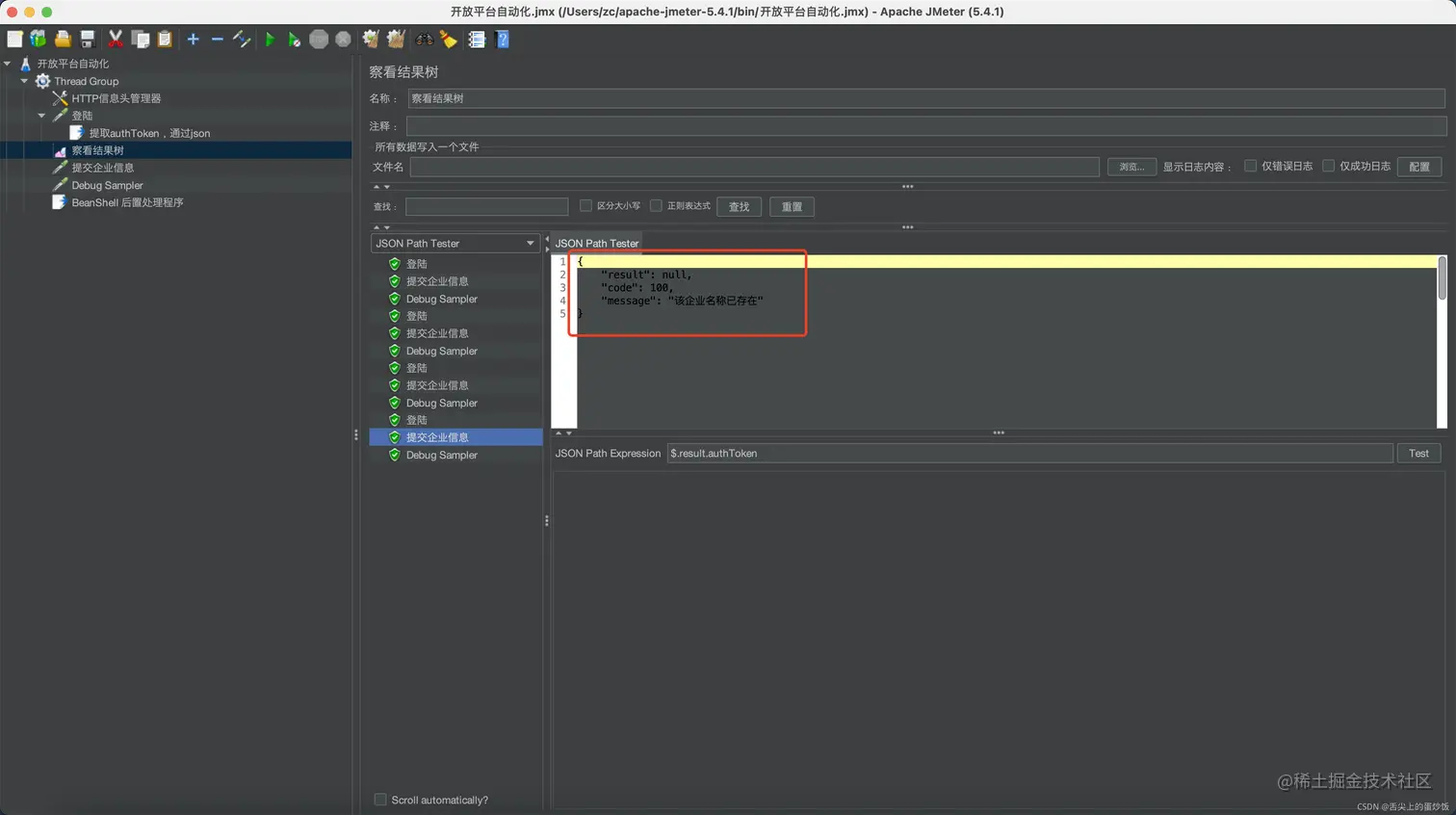
Task: Select Thread Group in the tree
Action: coord(87,81)
